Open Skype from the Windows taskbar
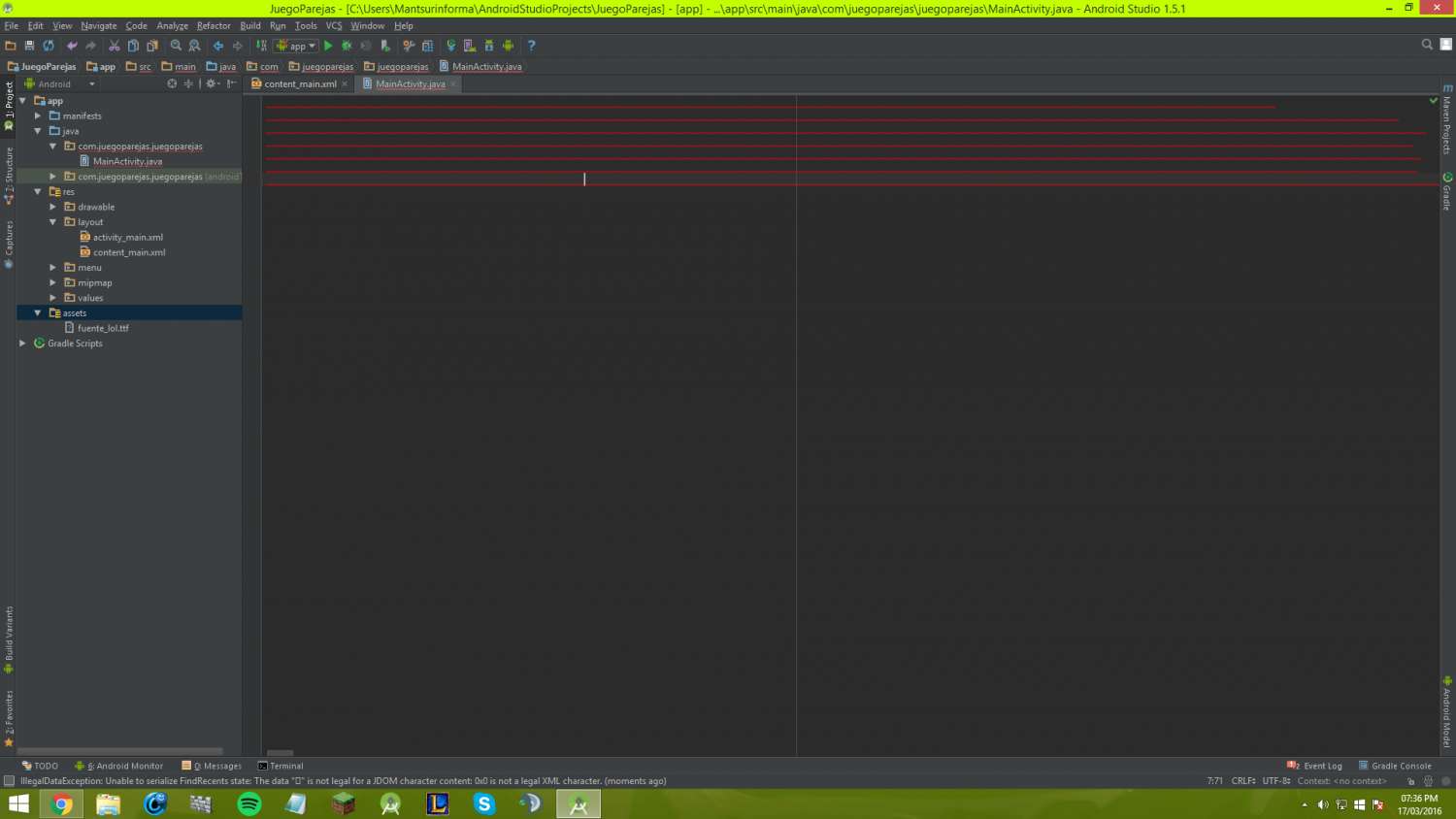This screenshot has width=1456, height=819. pos(484,803)
